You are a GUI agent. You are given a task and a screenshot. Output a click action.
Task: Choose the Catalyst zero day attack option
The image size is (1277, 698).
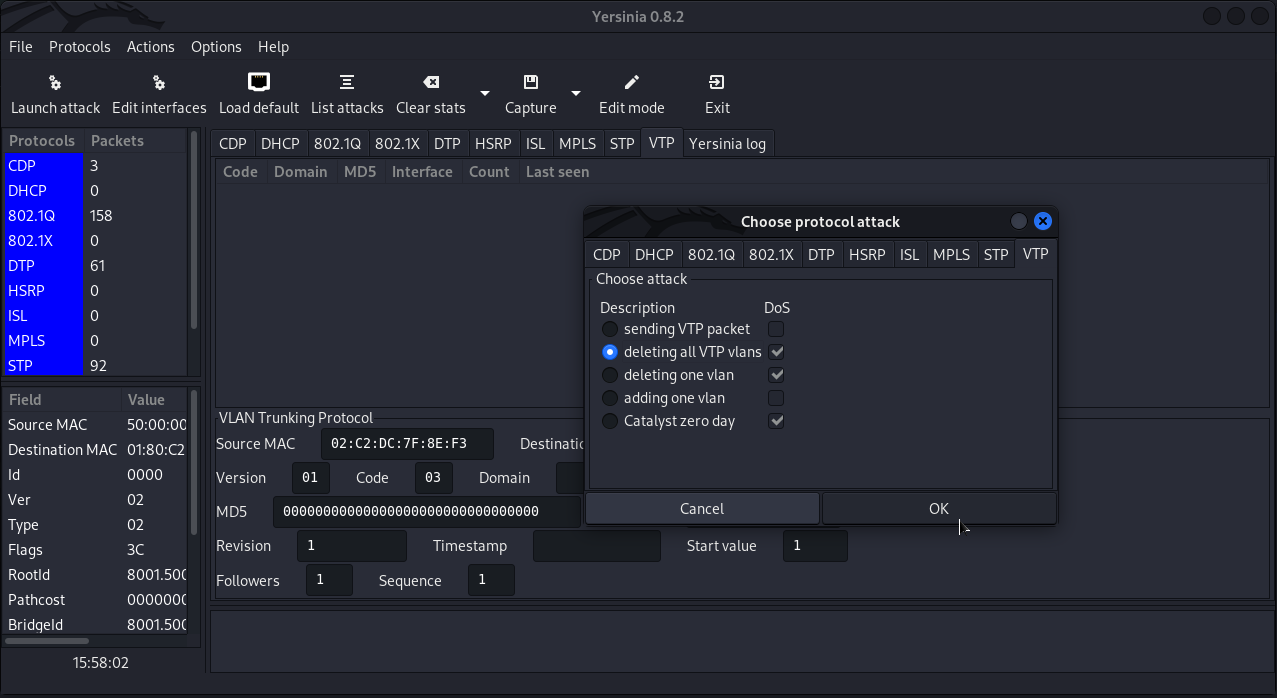(x=609, y=421)
